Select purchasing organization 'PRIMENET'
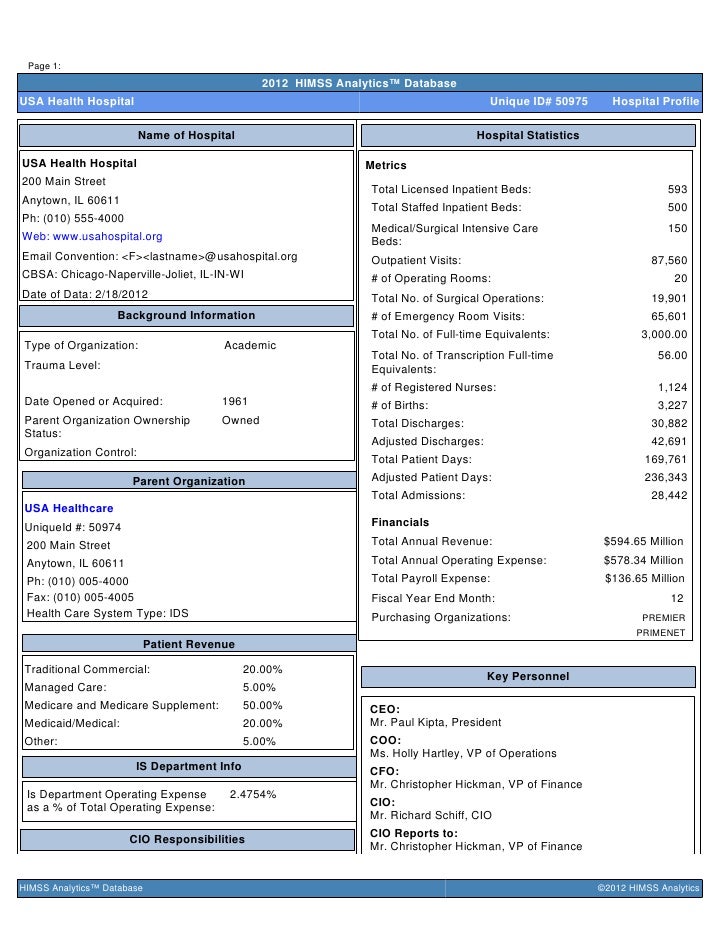This screenshot has height=942, width=728. [x=661, y=633]
